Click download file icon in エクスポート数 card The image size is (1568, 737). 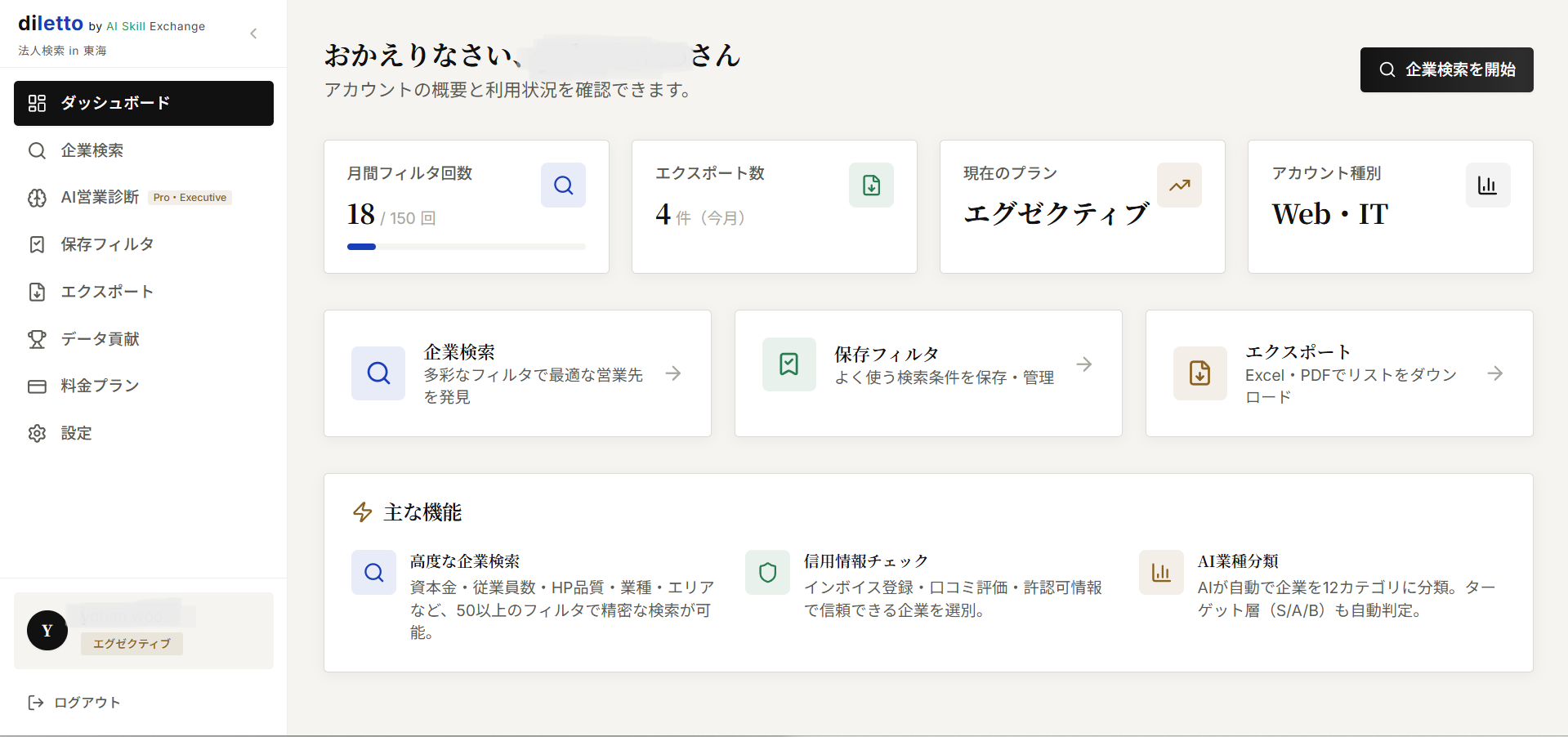pyautogui.click(x=871, y=185)
